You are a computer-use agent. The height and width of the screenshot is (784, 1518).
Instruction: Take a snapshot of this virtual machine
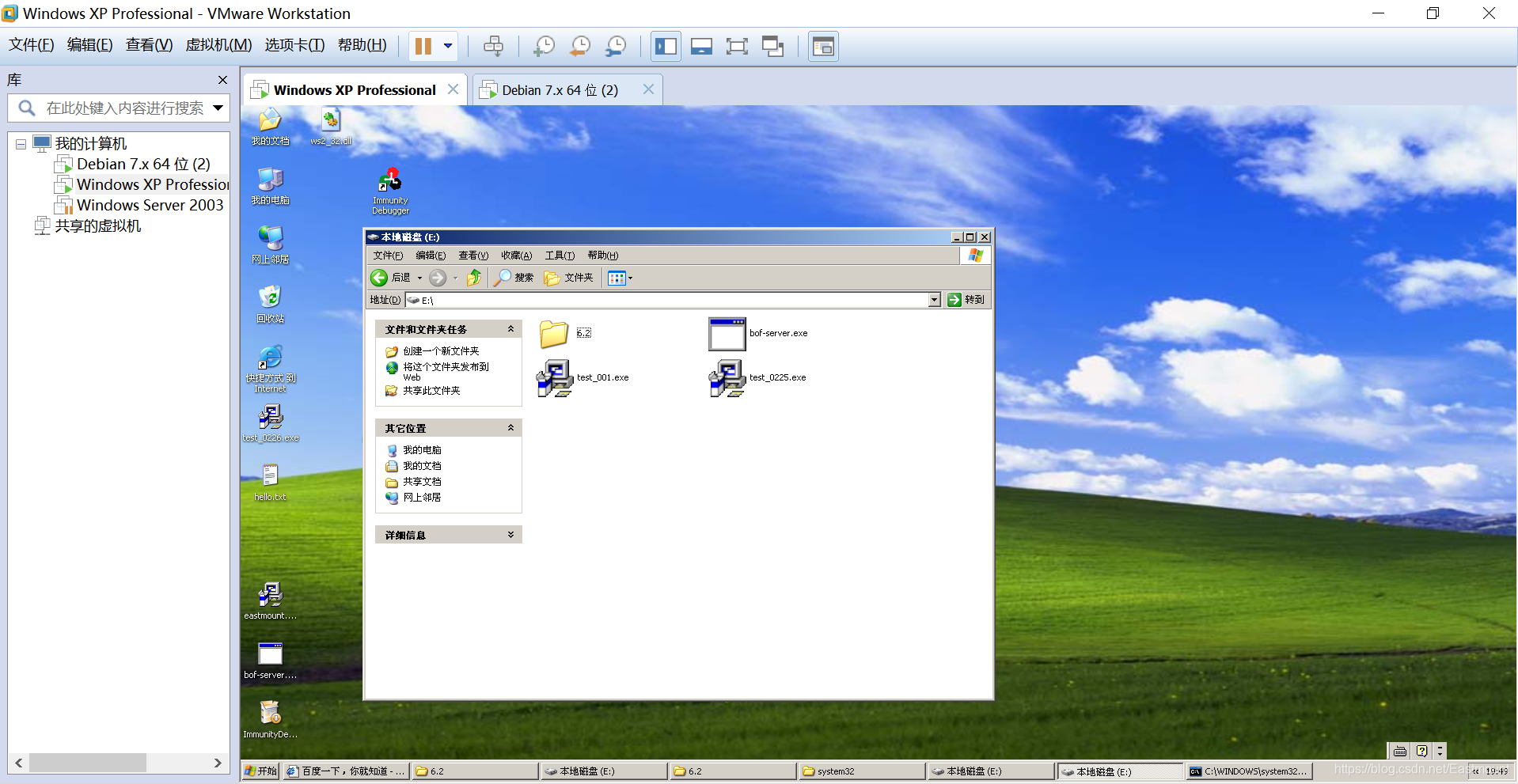[x=544, y=46]
